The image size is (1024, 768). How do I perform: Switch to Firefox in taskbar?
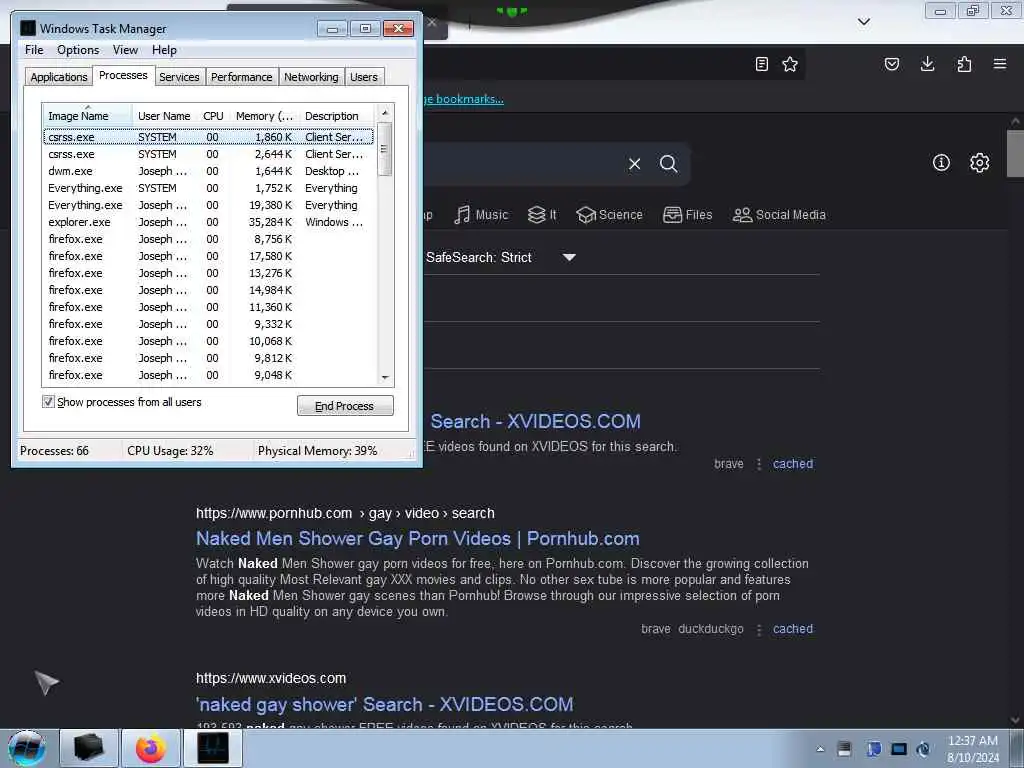pos(151,748)
